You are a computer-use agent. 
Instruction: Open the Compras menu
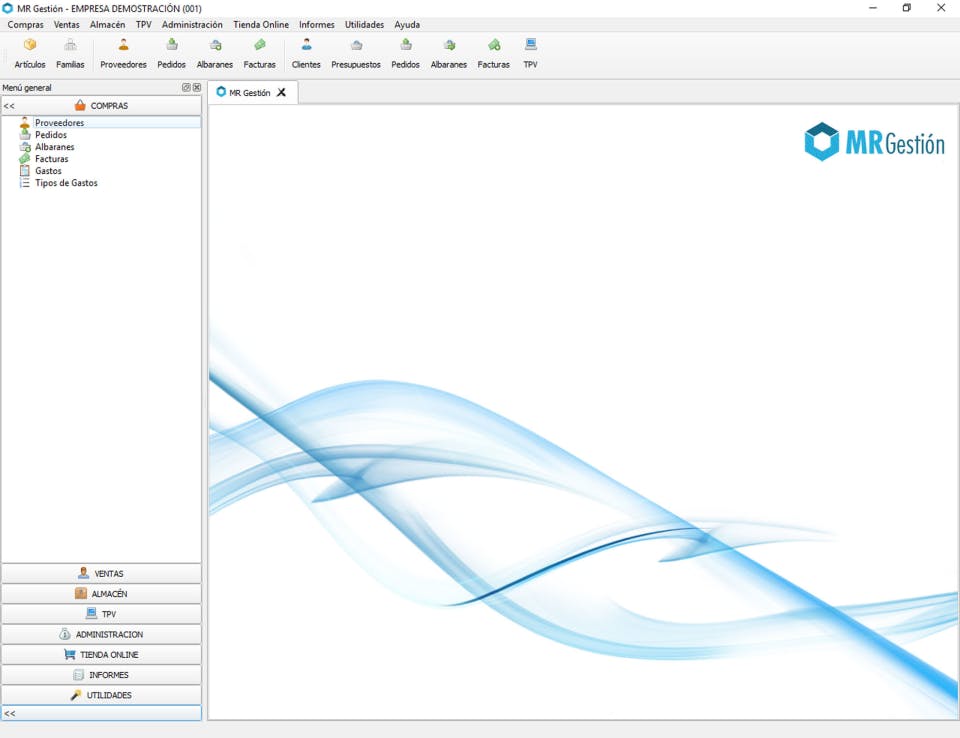pyautogui.click(x=25, y=24)
